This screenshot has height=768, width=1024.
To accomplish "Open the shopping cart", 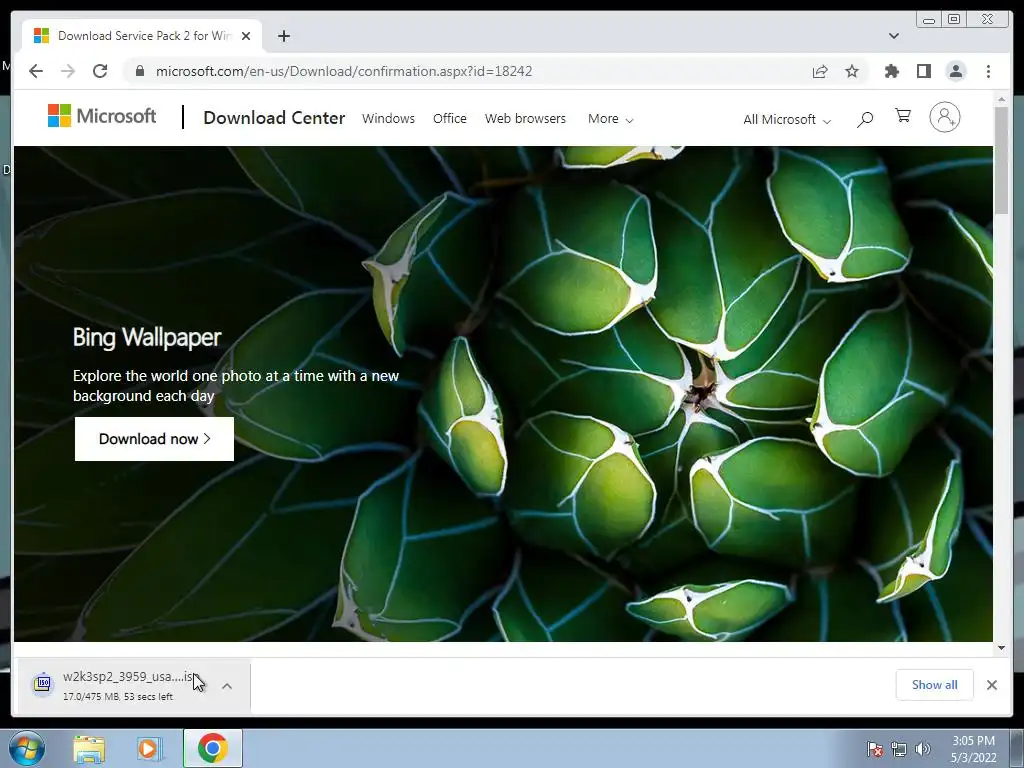I will [x=903, y=116].
